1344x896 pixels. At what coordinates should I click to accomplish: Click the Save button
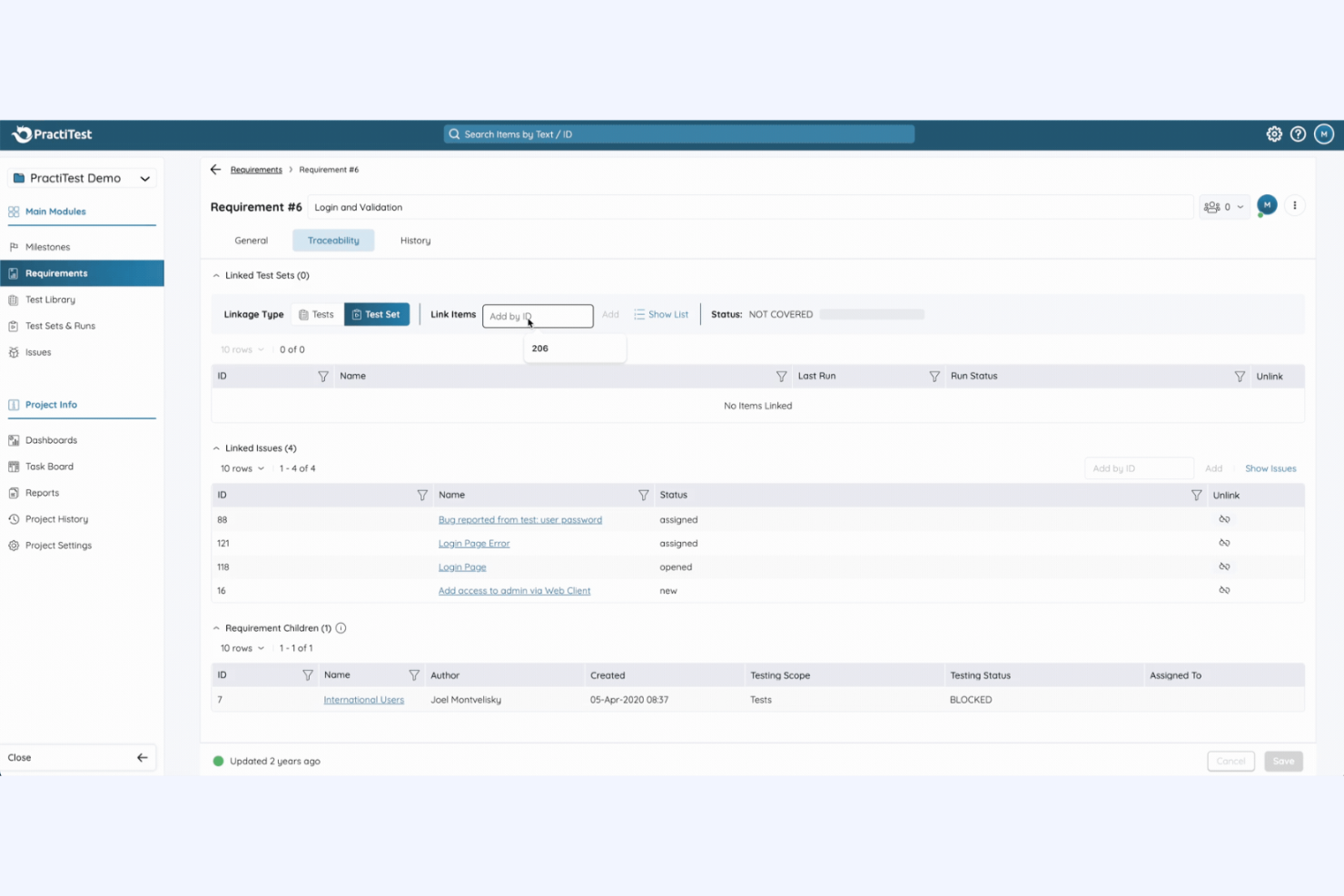coord(1283,761)
